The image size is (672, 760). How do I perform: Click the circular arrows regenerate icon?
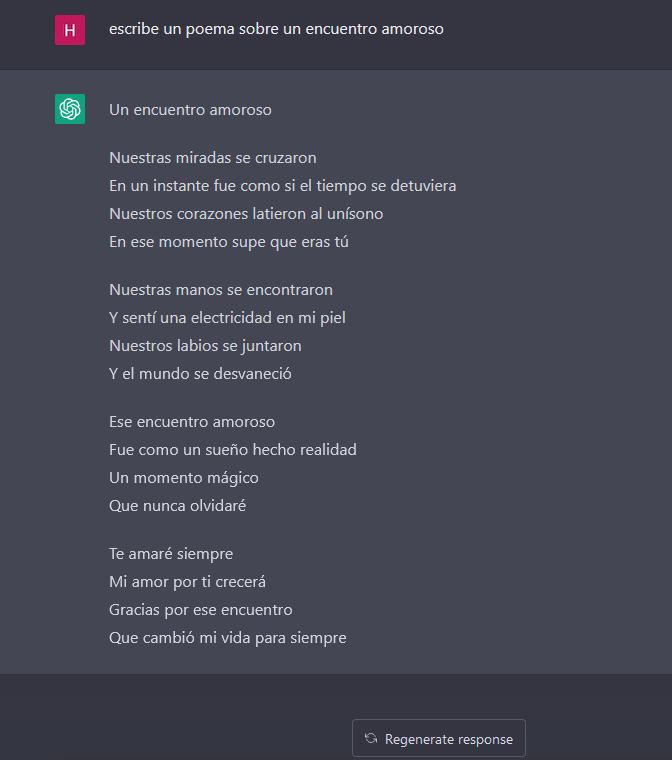coord(371,739)
